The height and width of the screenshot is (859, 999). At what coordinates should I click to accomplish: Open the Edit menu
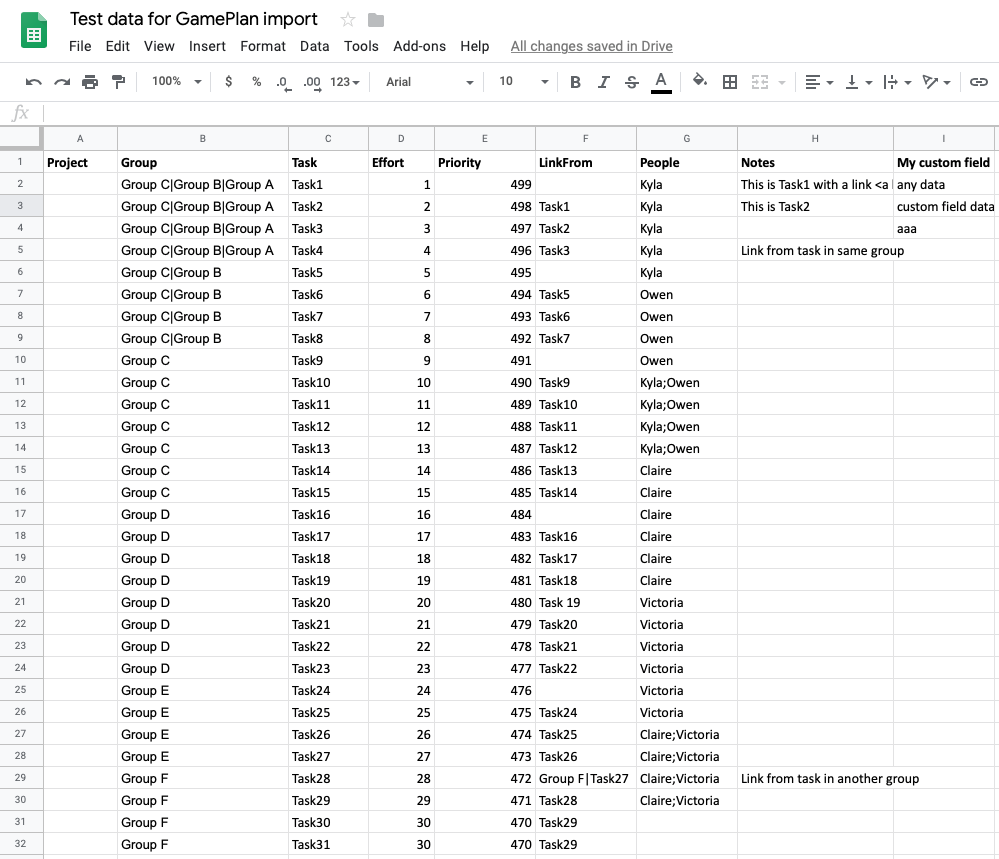point(117,46)
